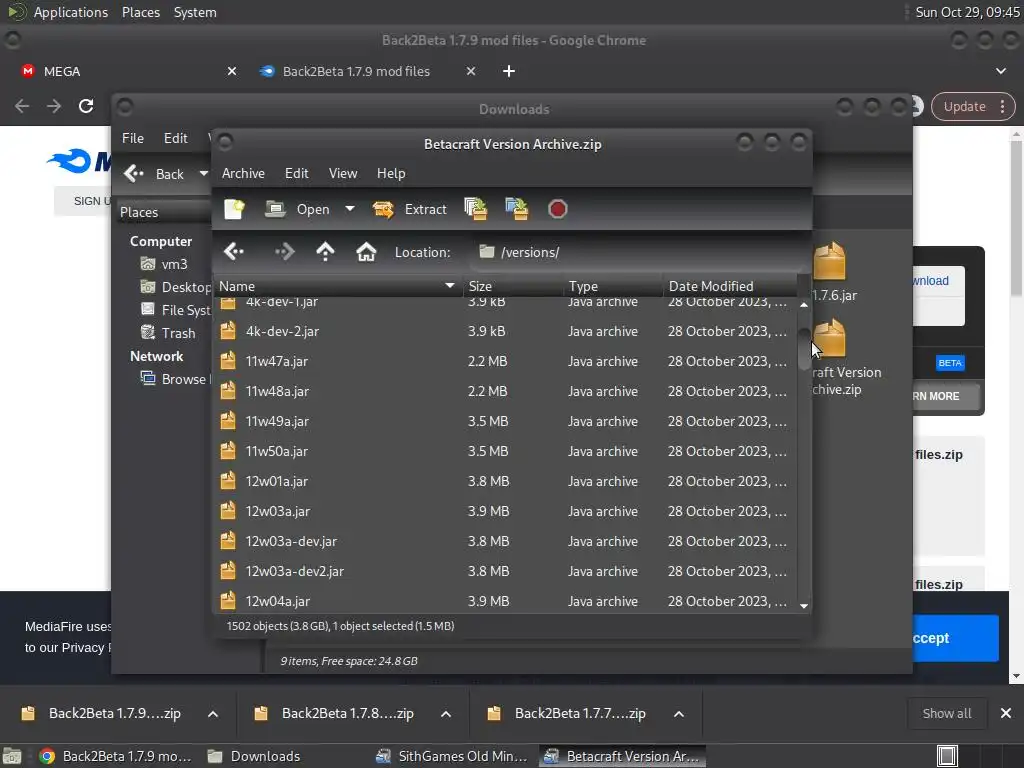Expand Back history dropdown in Downloads window
1024x768 pixels.
tap(204, 174)
